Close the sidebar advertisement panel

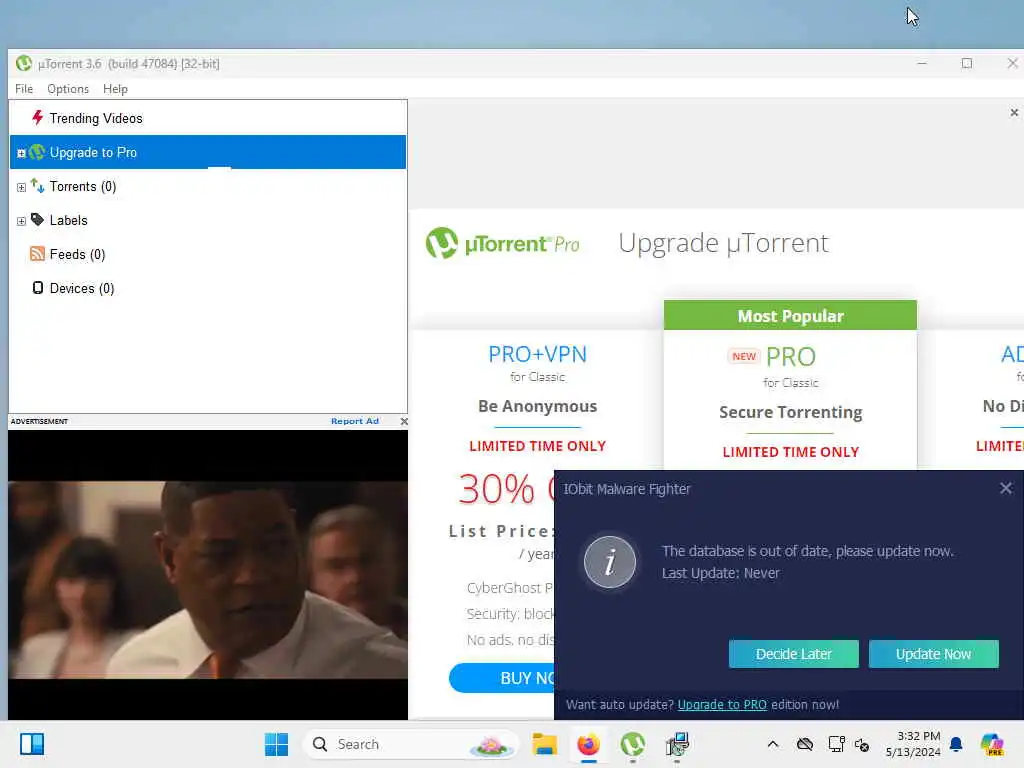click(404, 421)
